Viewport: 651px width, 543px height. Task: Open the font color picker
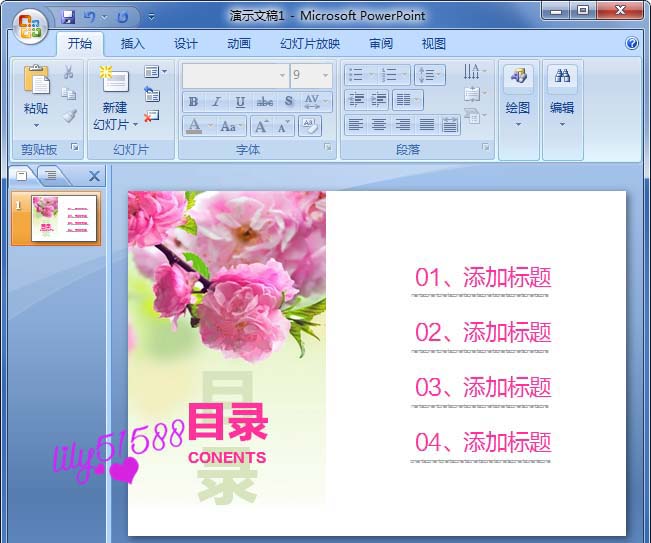point(210,126)
